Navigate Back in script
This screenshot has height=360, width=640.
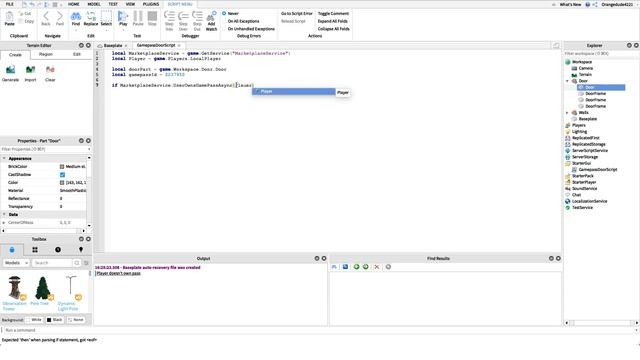pyautogui.click(x=46, y=19)
